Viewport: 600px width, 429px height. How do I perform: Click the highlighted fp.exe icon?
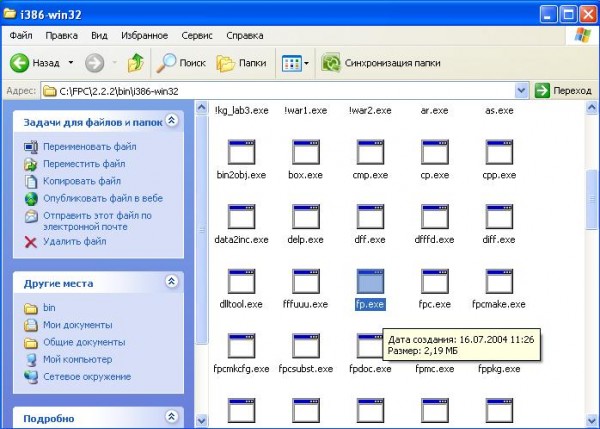click(370, 281)
